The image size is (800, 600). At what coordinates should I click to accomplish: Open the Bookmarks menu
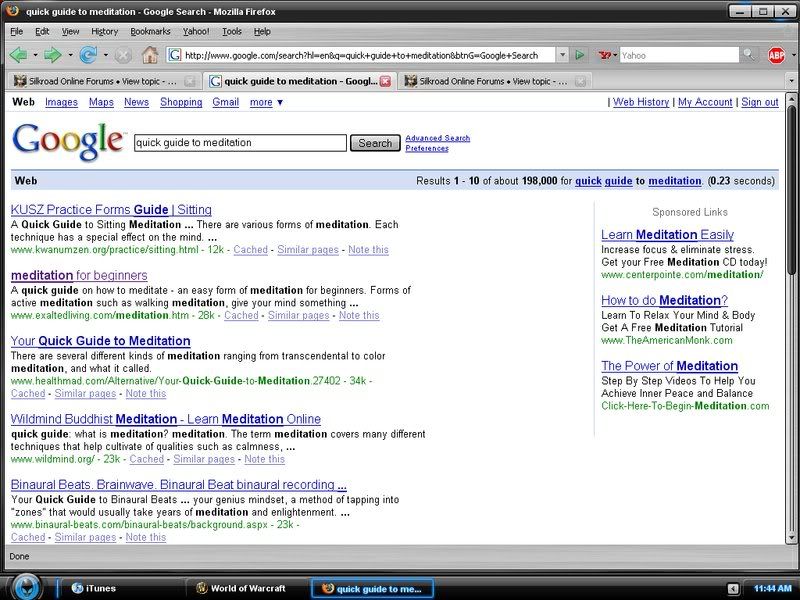150,31
